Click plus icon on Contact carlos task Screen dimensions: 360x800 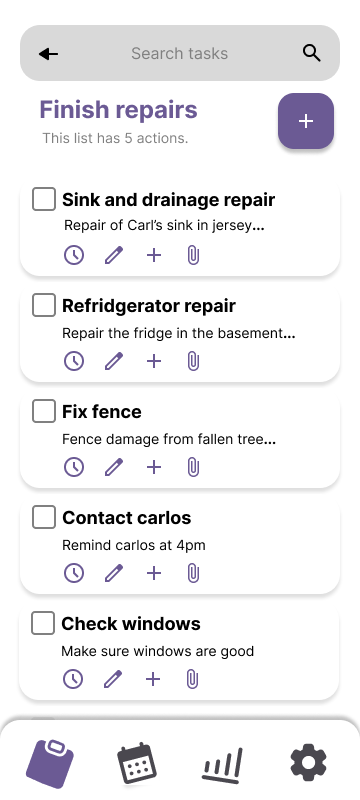click(153, 573)
